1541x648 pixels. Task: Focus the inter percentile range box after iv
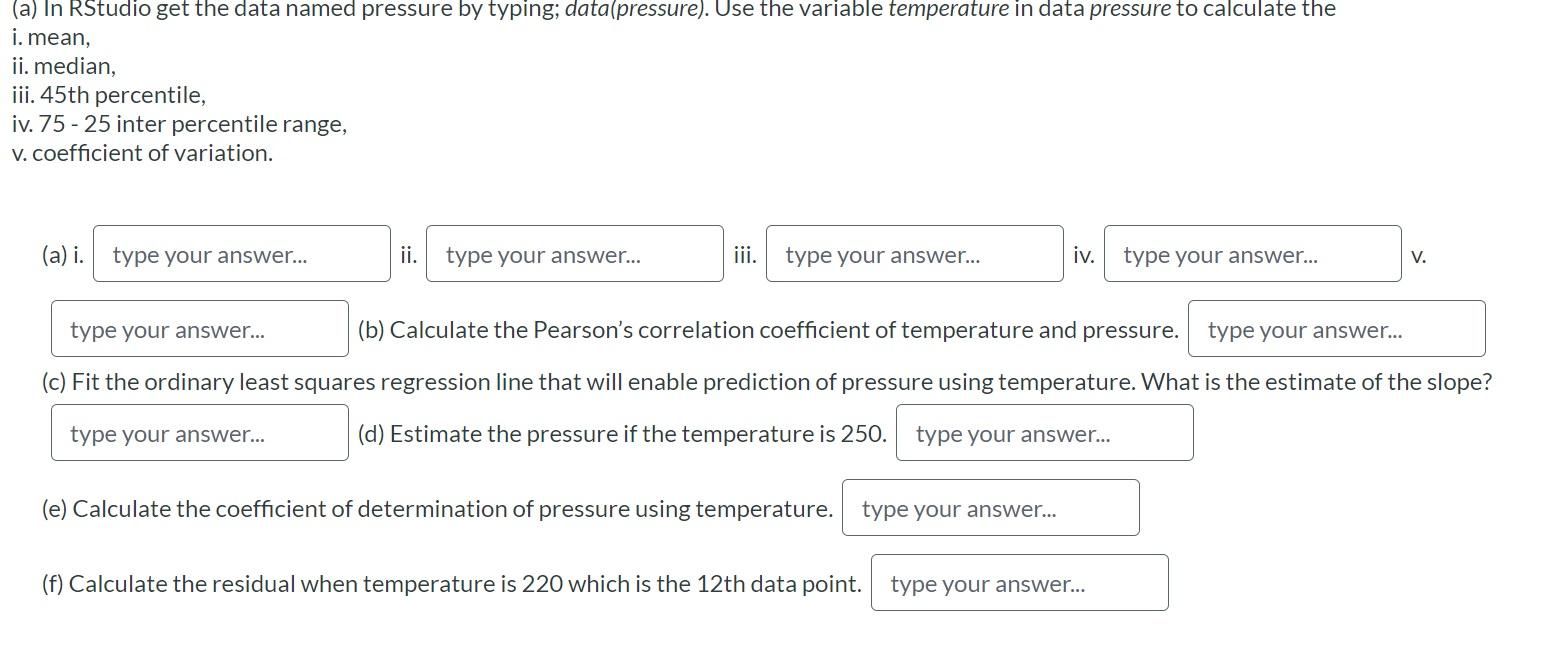tap(1252, 254)
